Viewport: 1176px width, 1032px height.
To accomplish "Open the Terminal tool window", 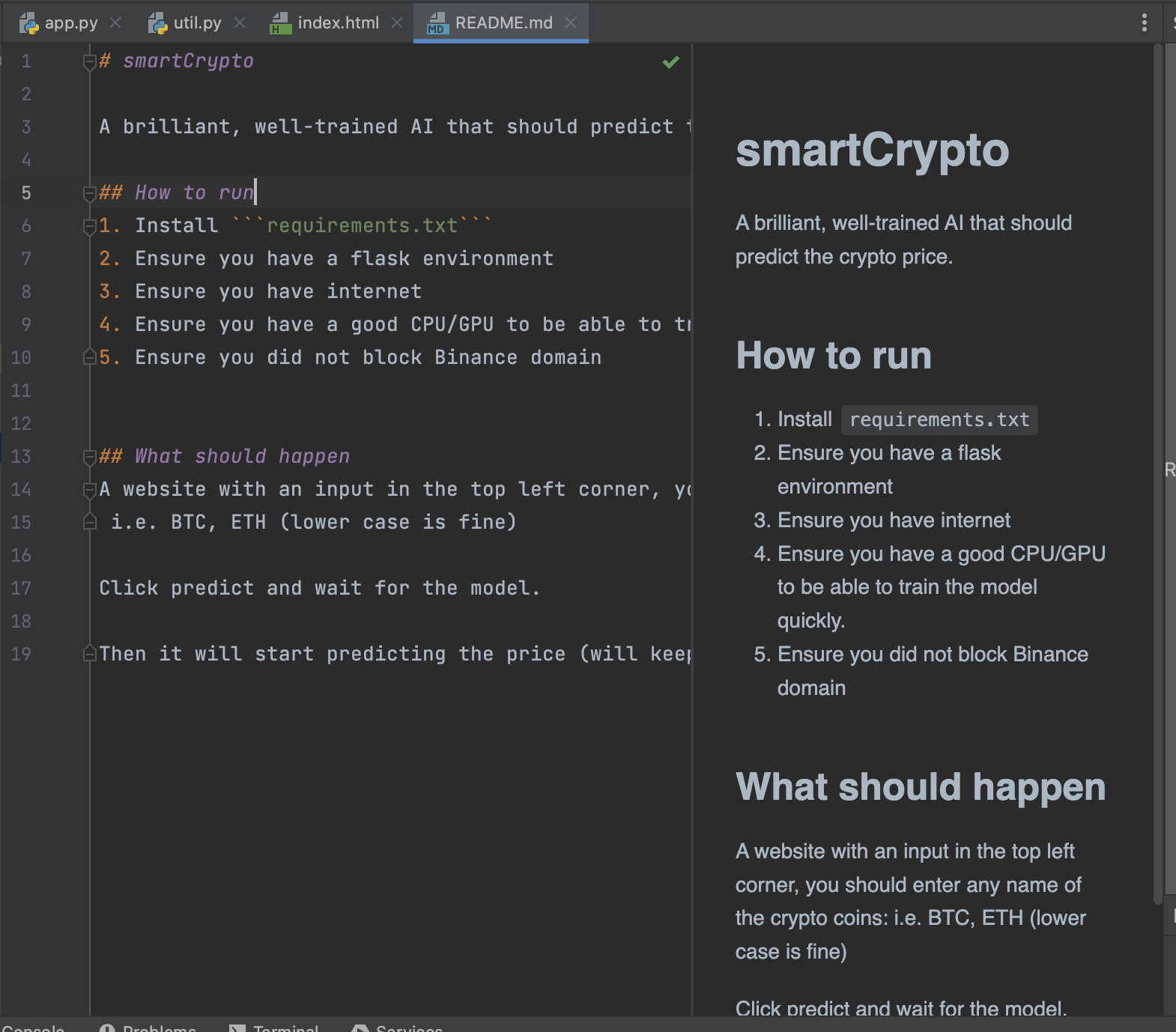I will (274, 1027).
